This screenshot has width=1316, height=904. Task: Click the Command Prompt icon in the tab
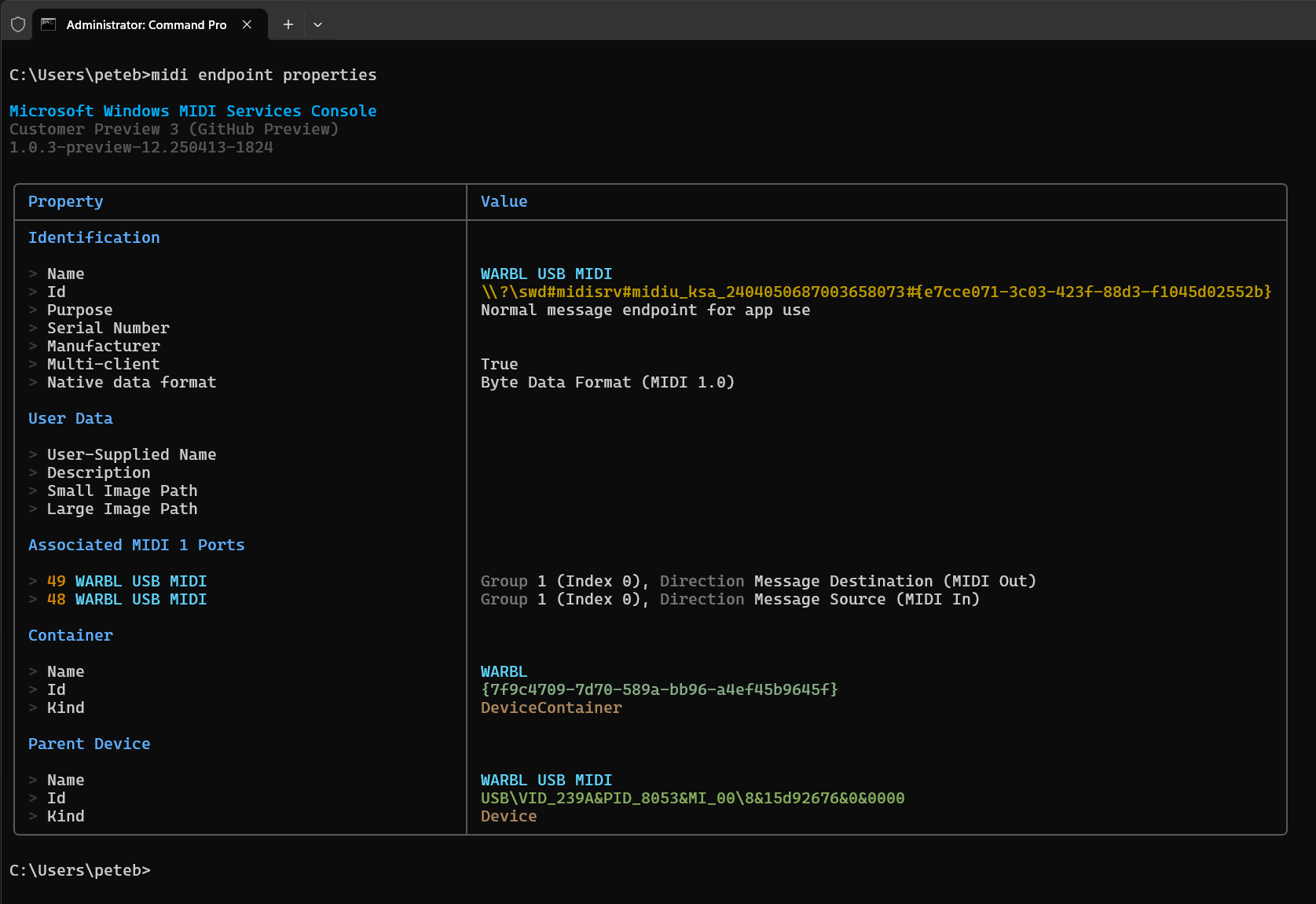point(49,24)
